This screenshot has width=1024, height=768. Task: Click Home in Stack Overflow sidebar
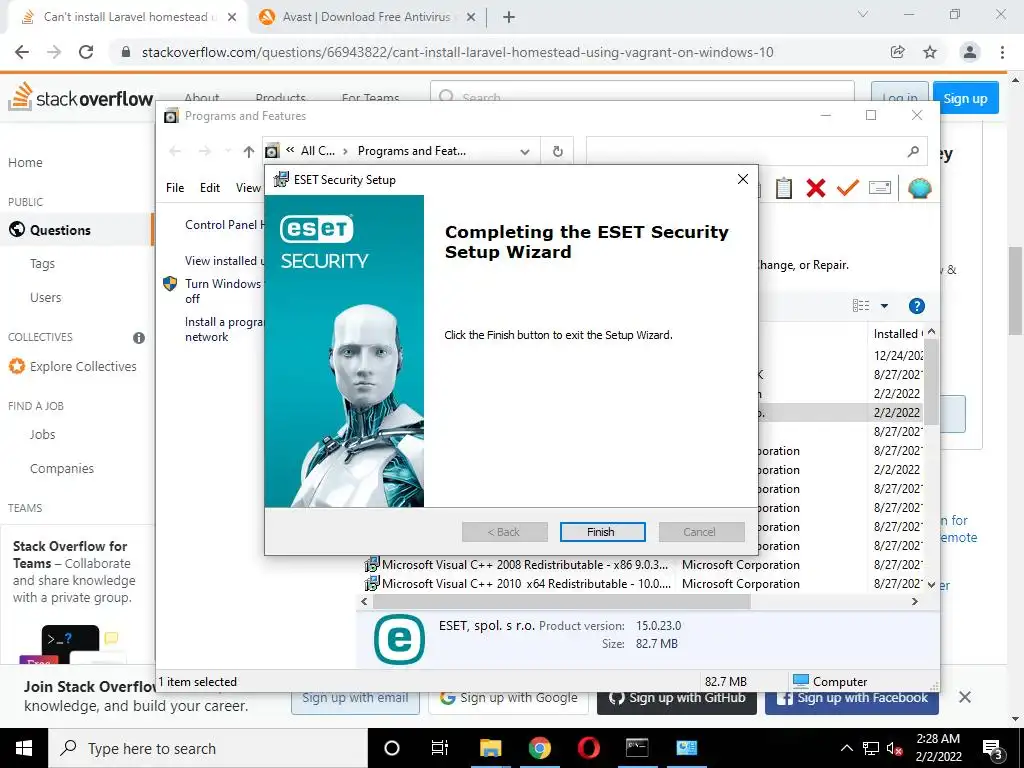tap(25, 163)
